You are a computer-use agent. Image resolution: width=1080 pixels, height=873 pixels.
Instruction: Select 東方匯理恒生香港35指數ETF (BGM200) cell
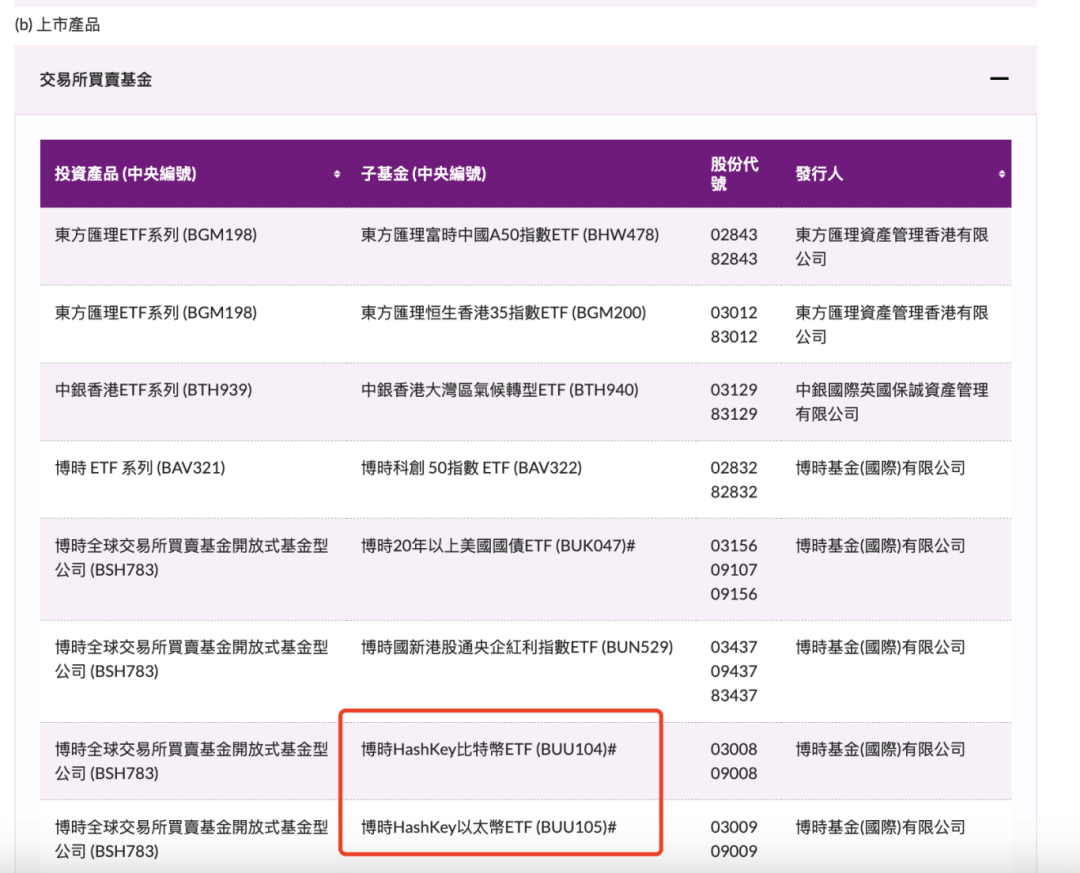(x=503, y=313)
